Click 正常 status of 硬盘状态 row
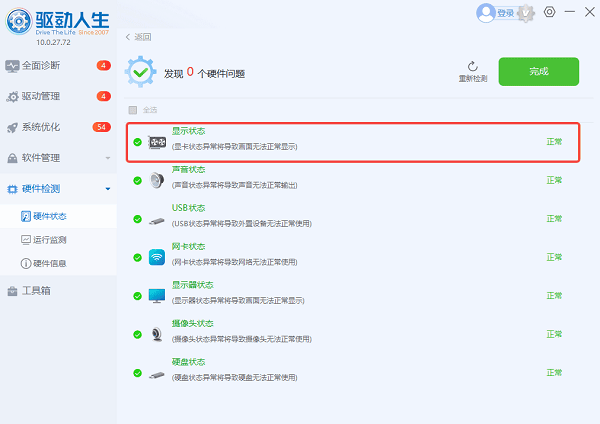Image resolution: width=600 pixels, height=424 pixels. click(x=554, y=373)
